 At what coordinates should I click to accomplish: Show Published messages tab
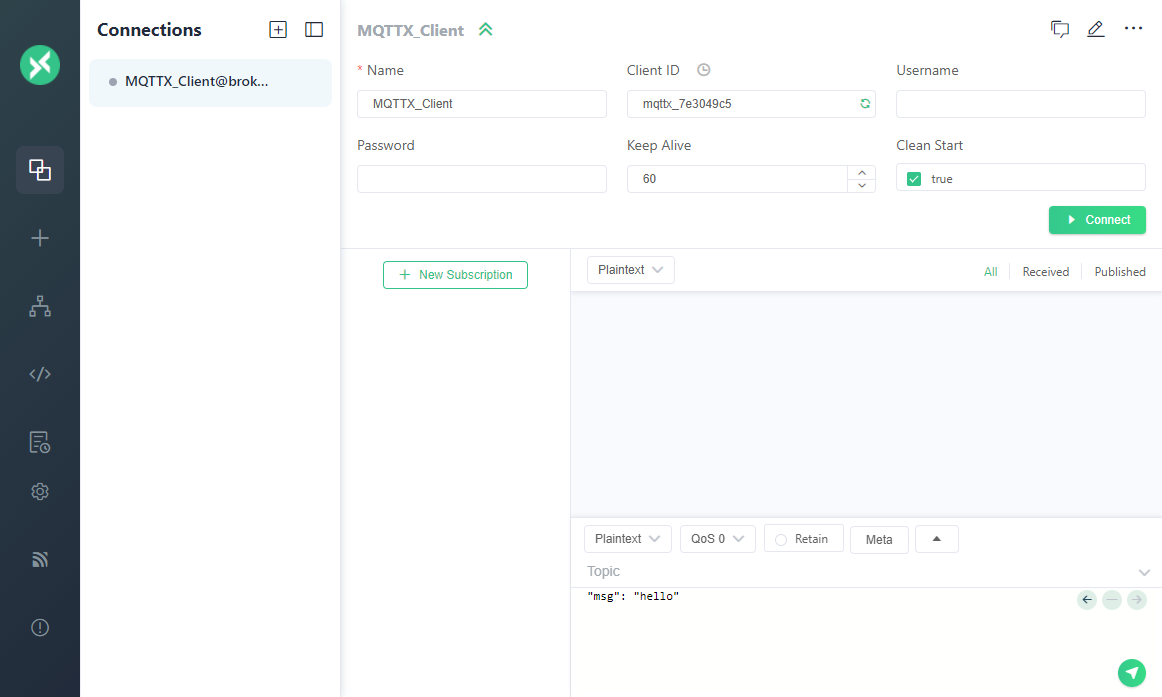[x=1120, y=272]
